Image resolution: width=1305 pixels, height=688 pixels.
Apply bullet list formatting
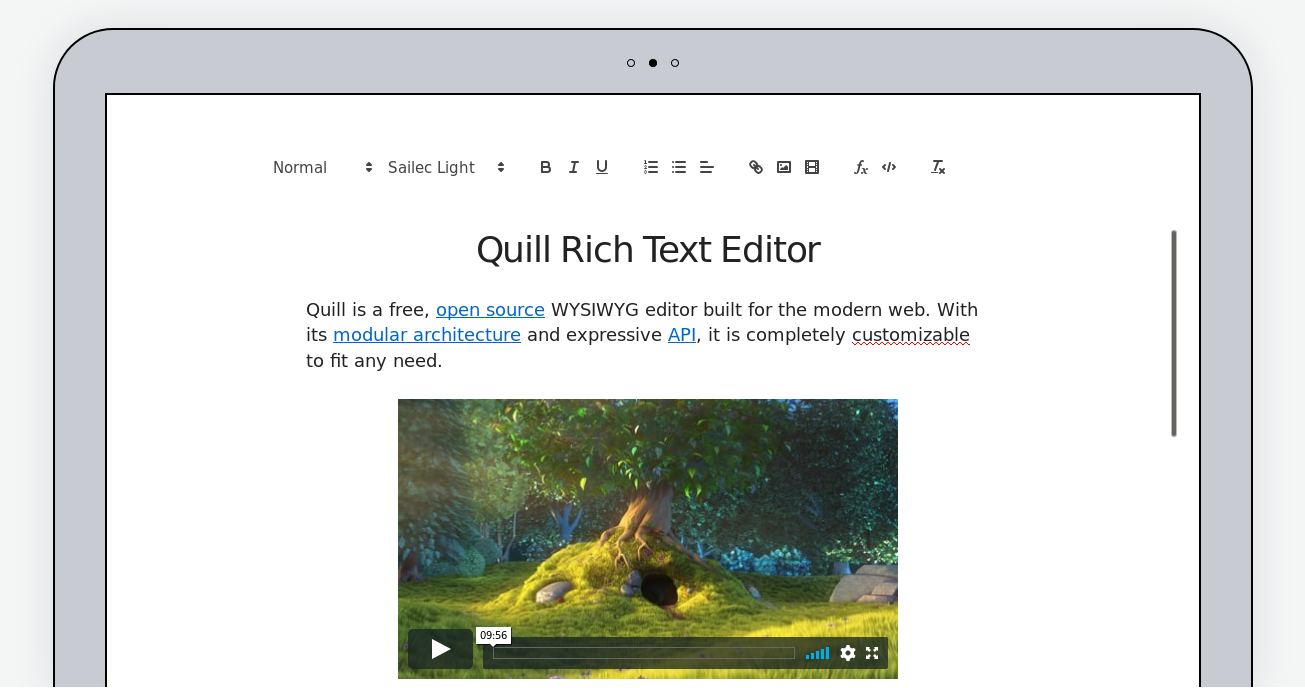coord(679,167)
